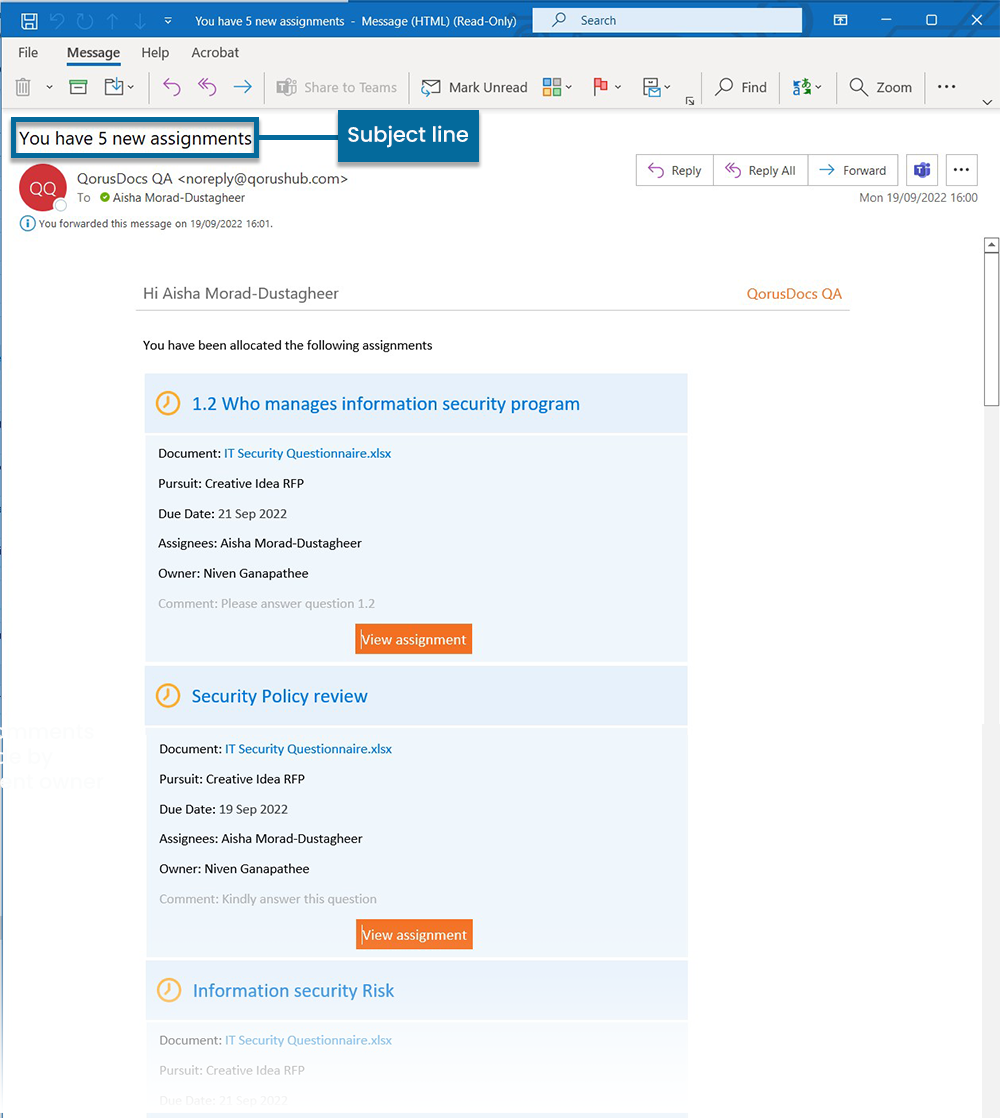
Task: Open ribbon more commands ellipsis
Action: click(x=947, y=86)
